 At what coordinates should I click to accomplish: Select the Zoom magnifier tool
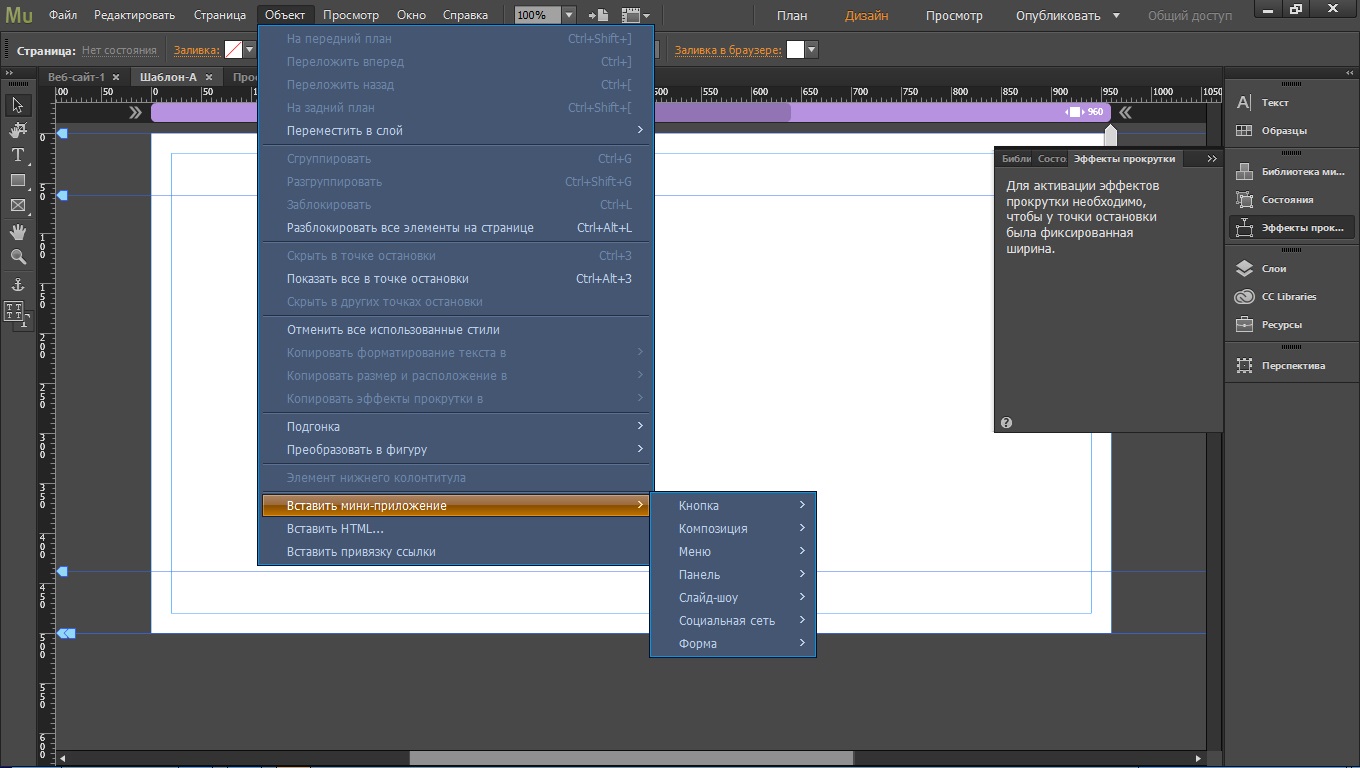[x=18, y=257]
